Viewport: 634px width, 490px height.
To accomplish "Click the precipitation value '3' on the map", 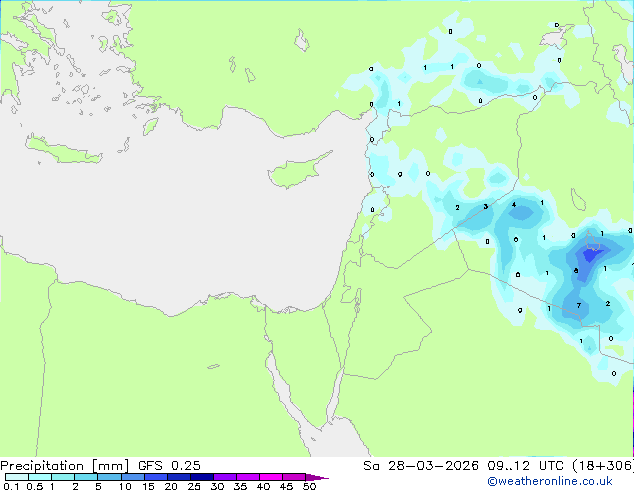I will (x=486, y=207).
